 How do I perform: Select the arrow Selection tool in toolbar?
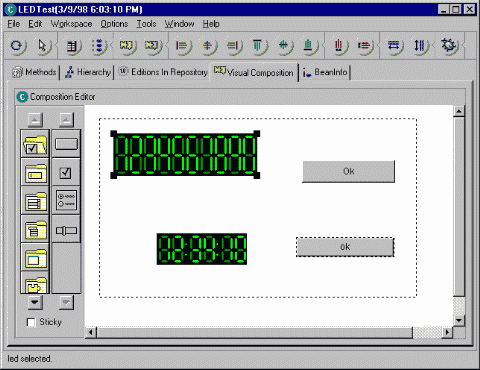pos(43,46)
